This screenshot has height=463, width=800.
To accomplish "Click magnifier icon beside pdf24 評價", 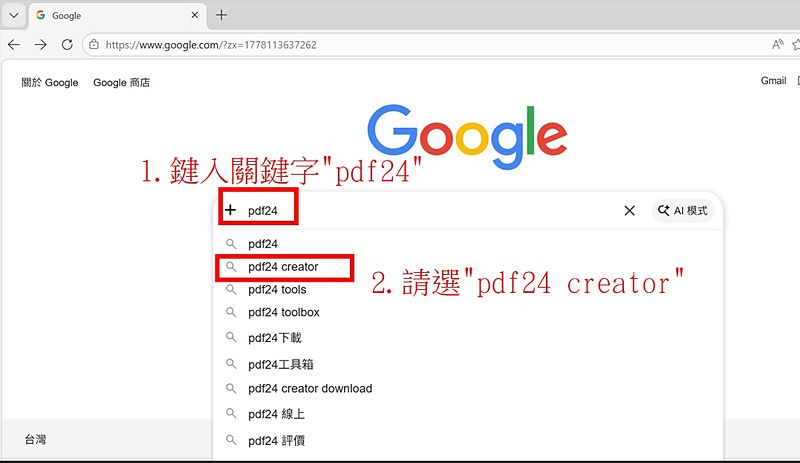I will point(231,440).
